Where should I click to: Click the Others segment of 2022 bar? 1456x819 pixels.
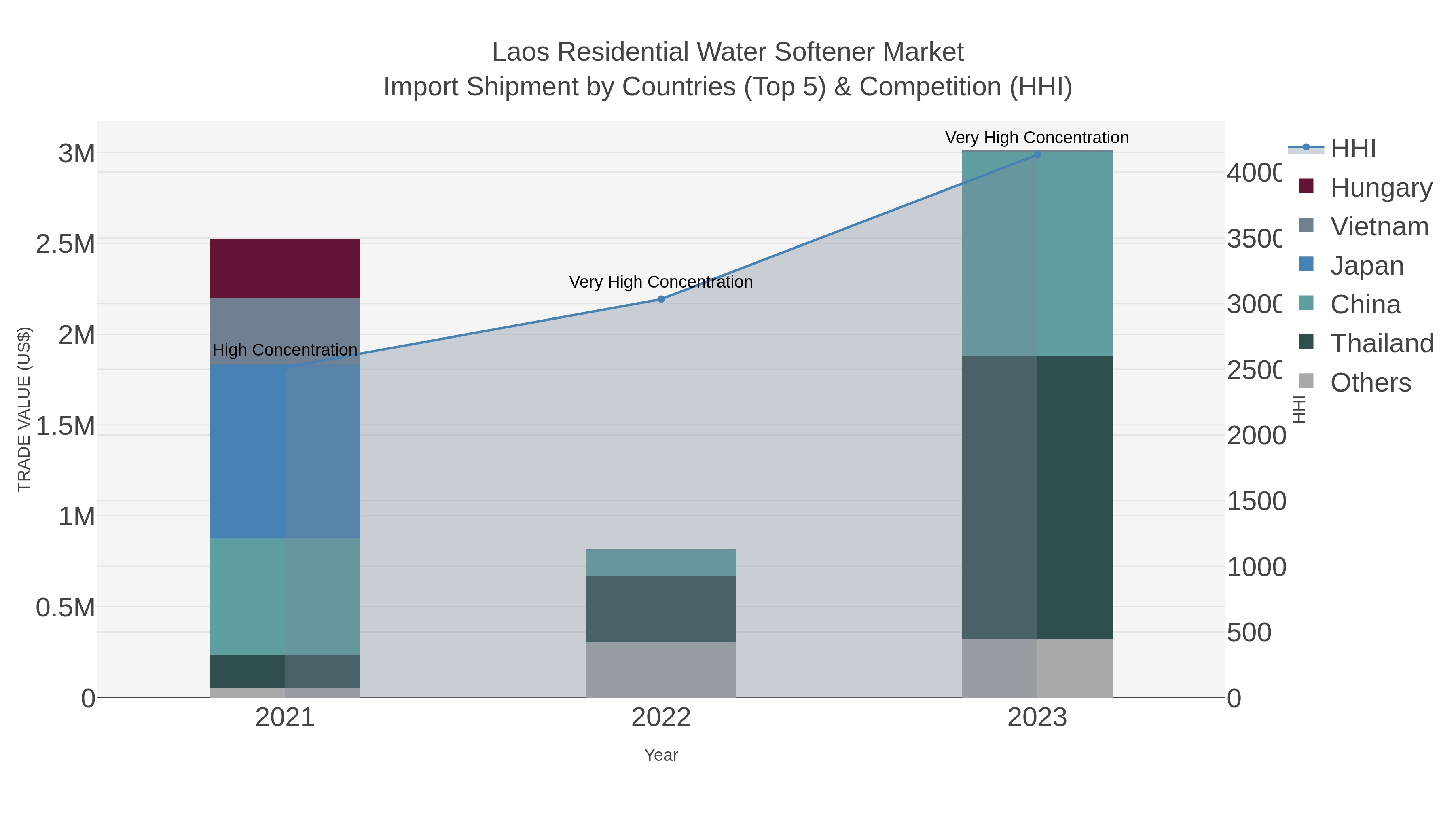[661, 670]
